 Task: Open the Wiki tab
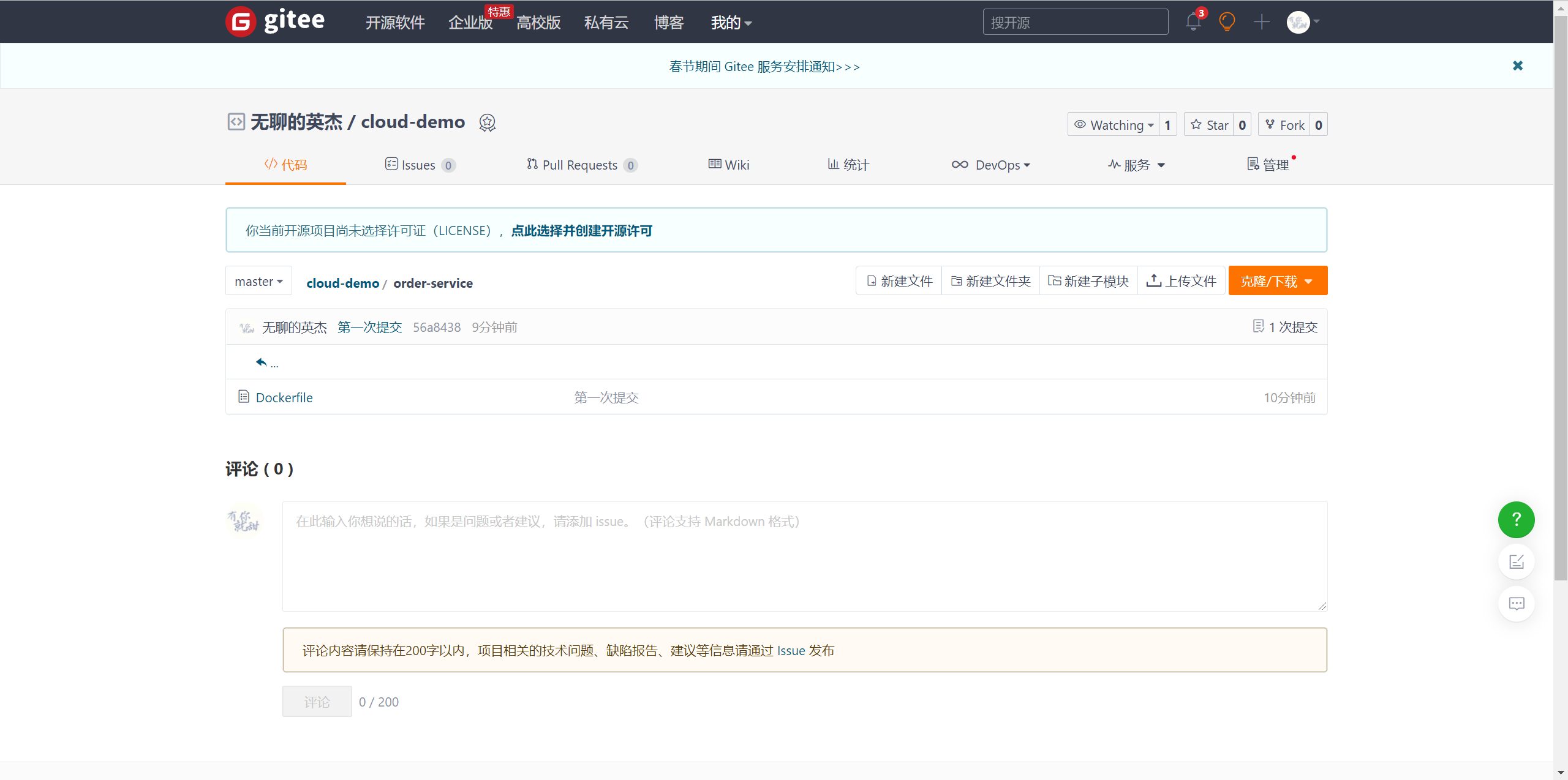tap(729, 165)
